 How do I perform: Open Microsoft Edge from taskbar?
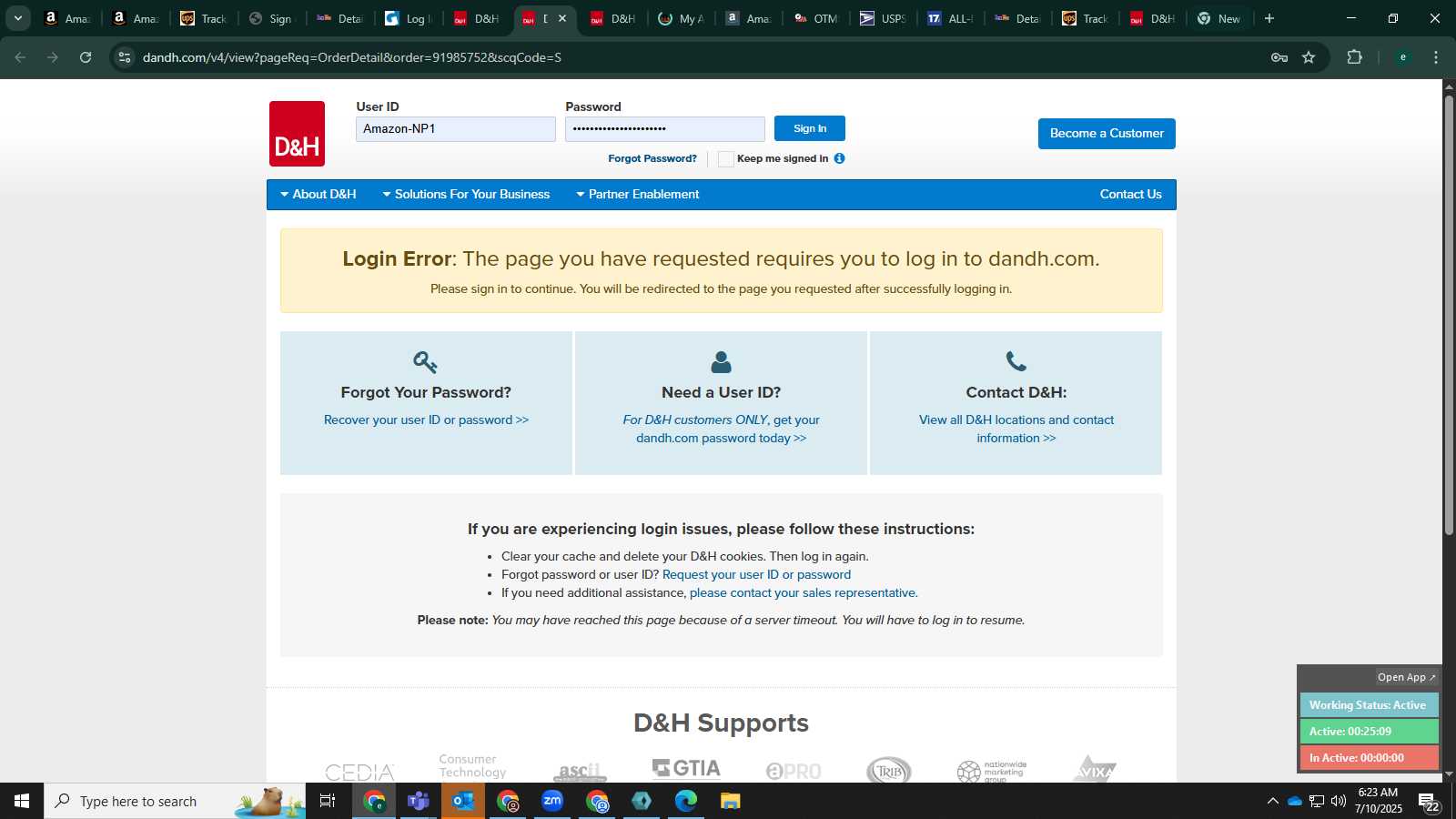point(686,801)
